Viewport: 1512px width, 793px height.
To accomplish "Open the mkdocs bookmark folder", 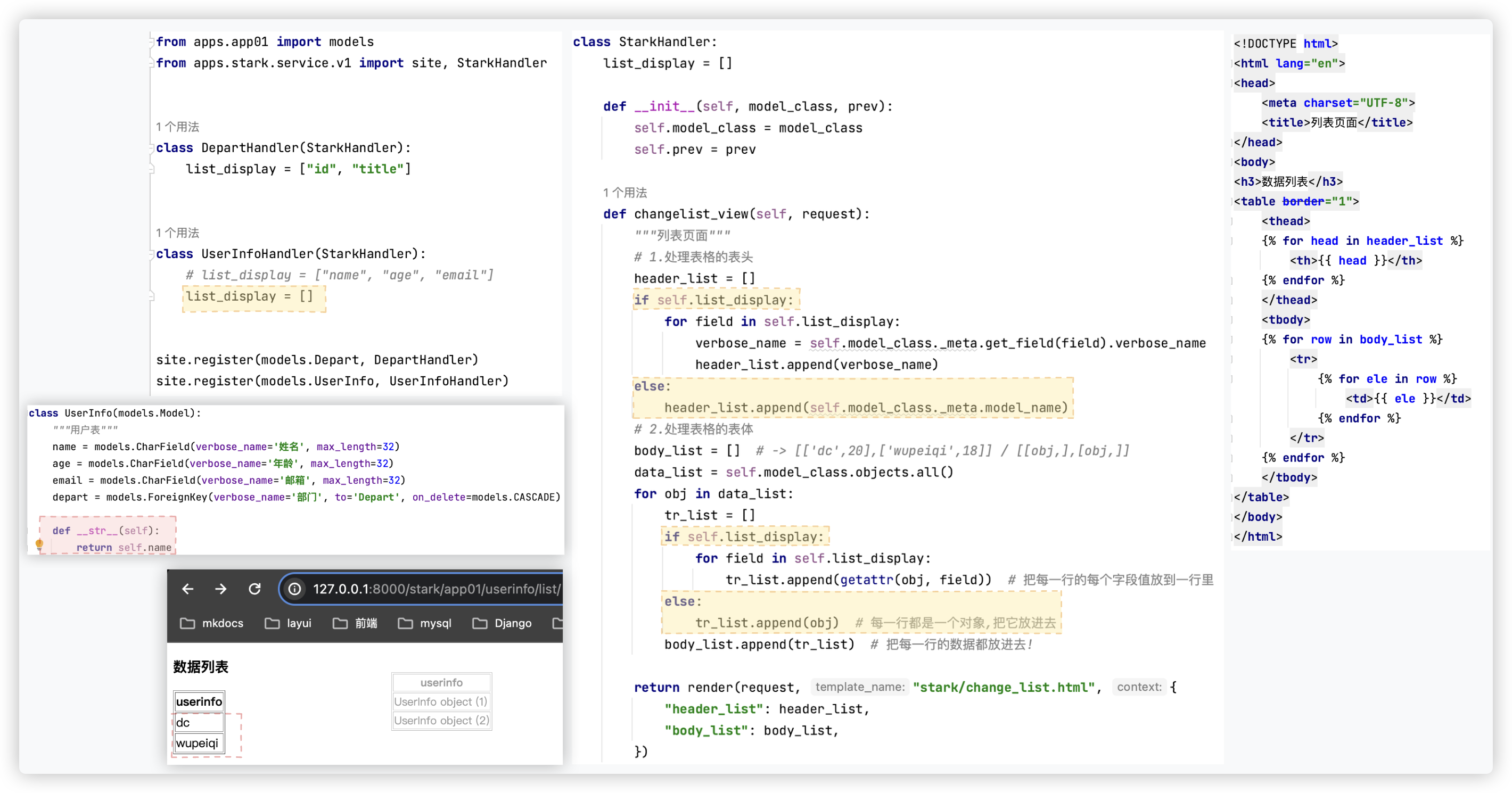I will 211,623.
